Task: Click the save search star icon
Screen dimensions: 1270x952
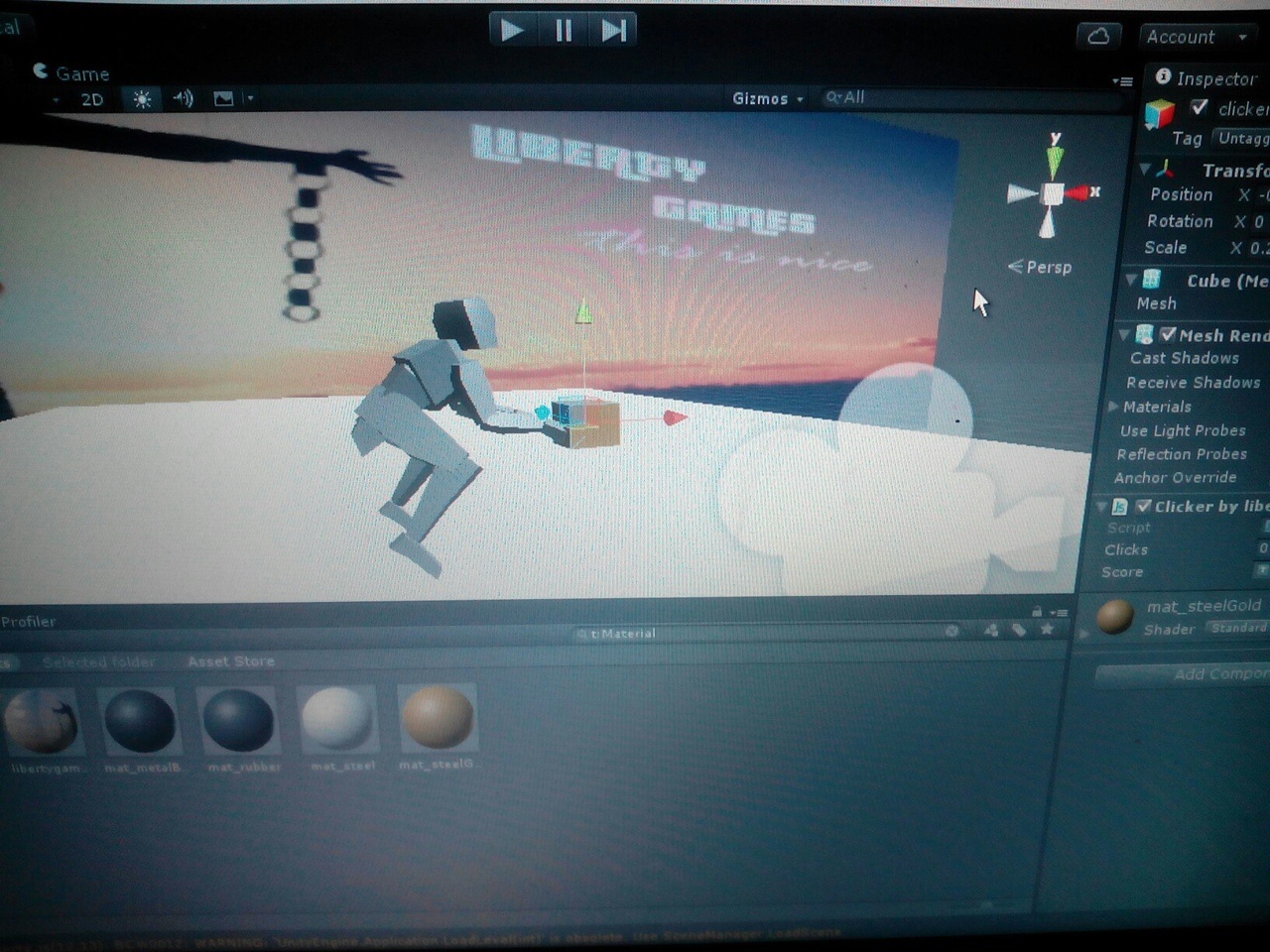Action: [1047, 629]
